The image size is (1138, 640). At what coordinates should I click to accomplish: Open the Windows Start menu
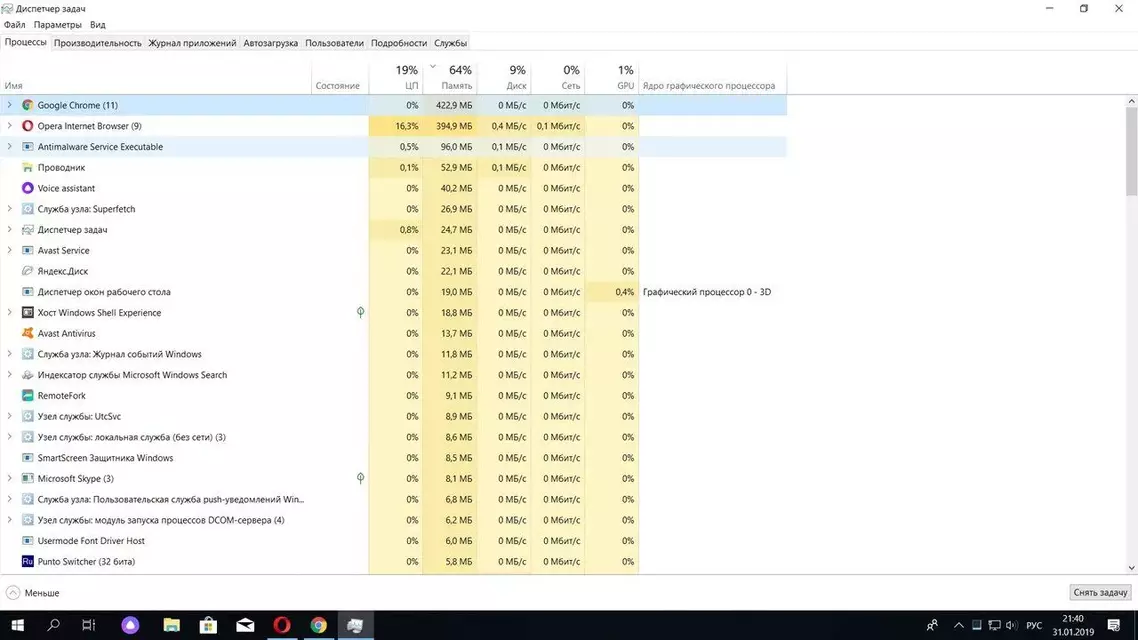pyautogui.click(x=17, y=625)
